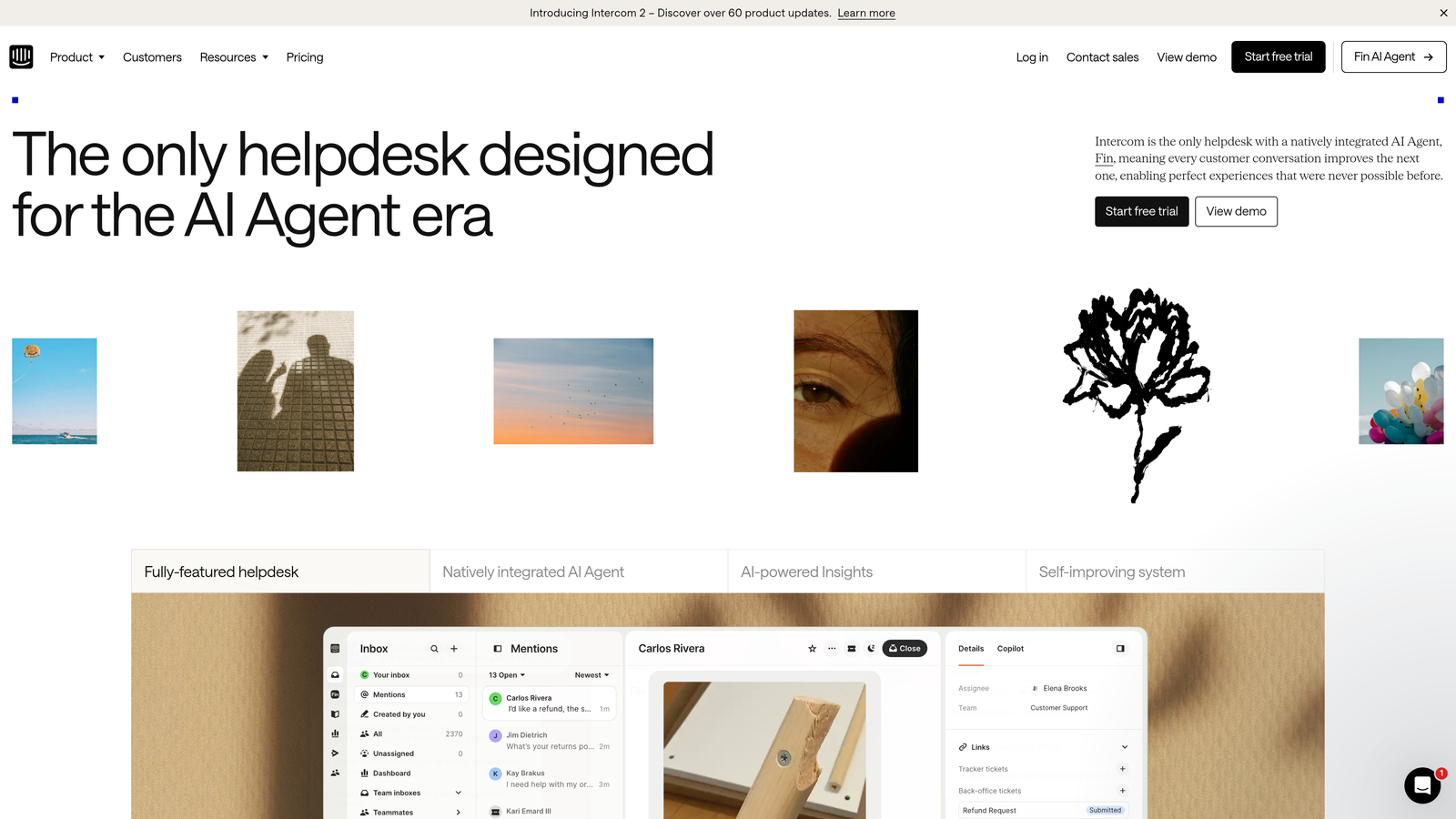Switch to the Self-improving system tab
The height and width of the screenshot is (819, 1456).
(x=1175, y=571)
